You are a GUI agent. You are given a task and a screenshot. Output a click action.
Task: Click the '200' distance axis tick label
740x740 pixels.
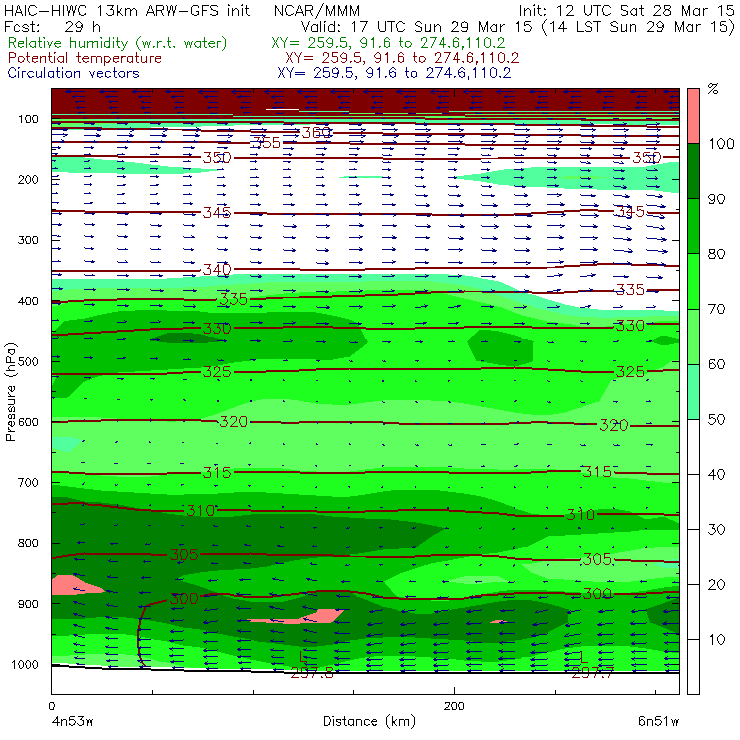(x=454, y=706)
